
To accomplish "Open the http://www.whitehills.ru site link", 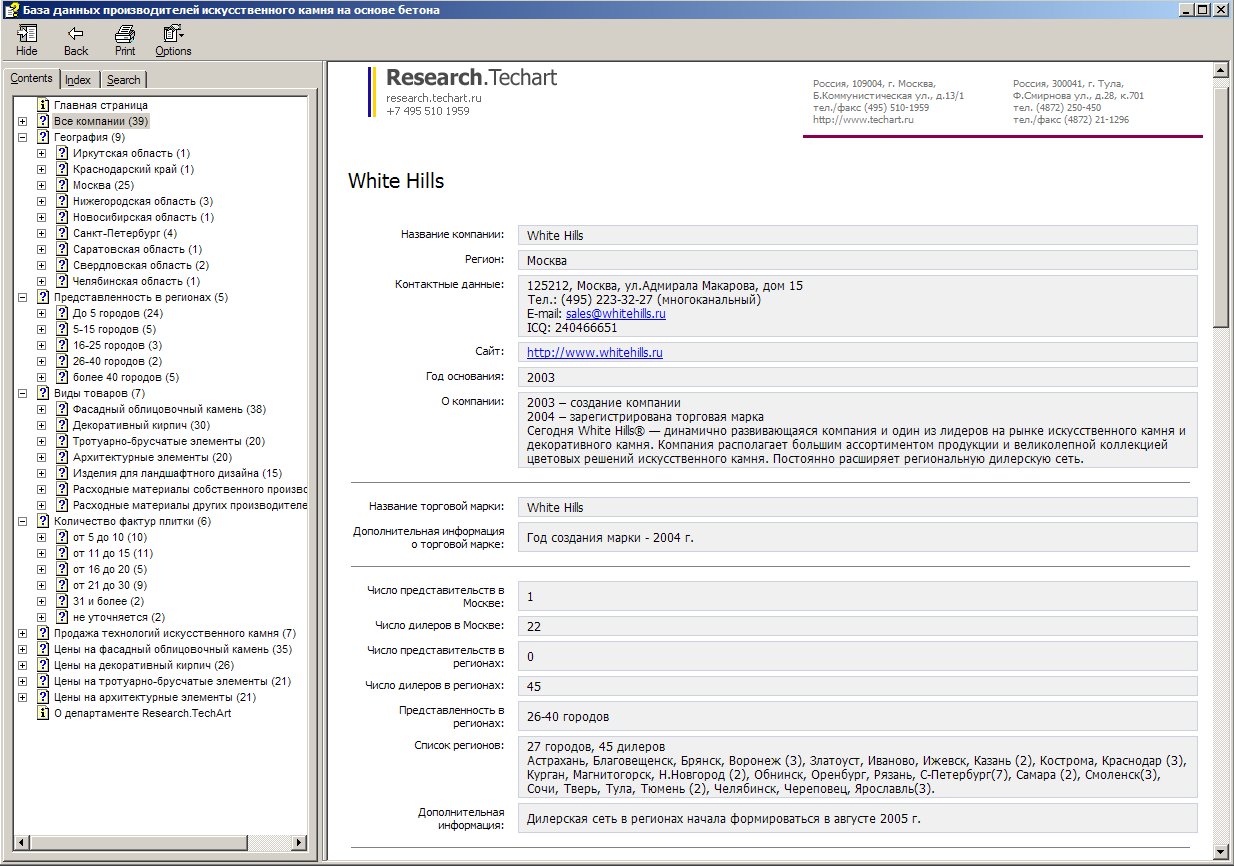I will click(x=595, y=352).
